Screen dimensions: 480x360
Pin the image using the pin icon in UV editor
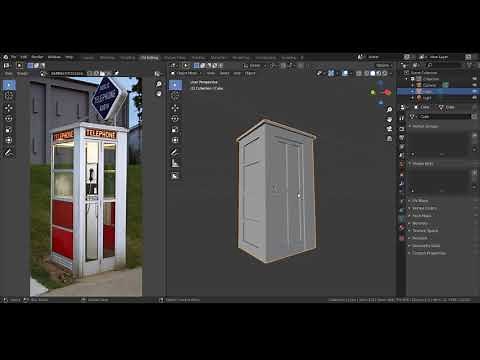point(116,73)
